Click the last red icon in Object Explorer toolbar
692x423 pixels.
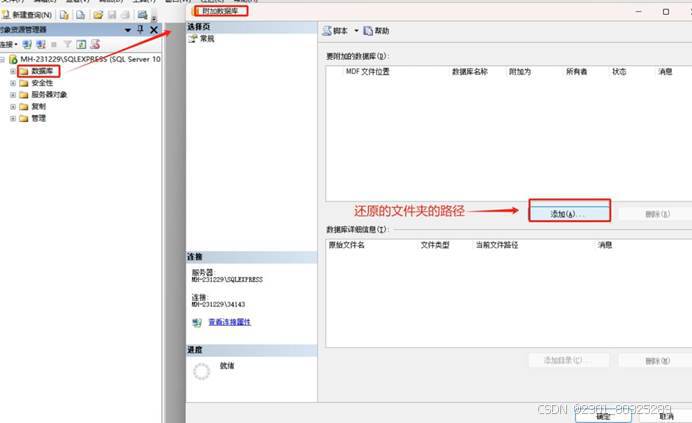coord(95,44)
